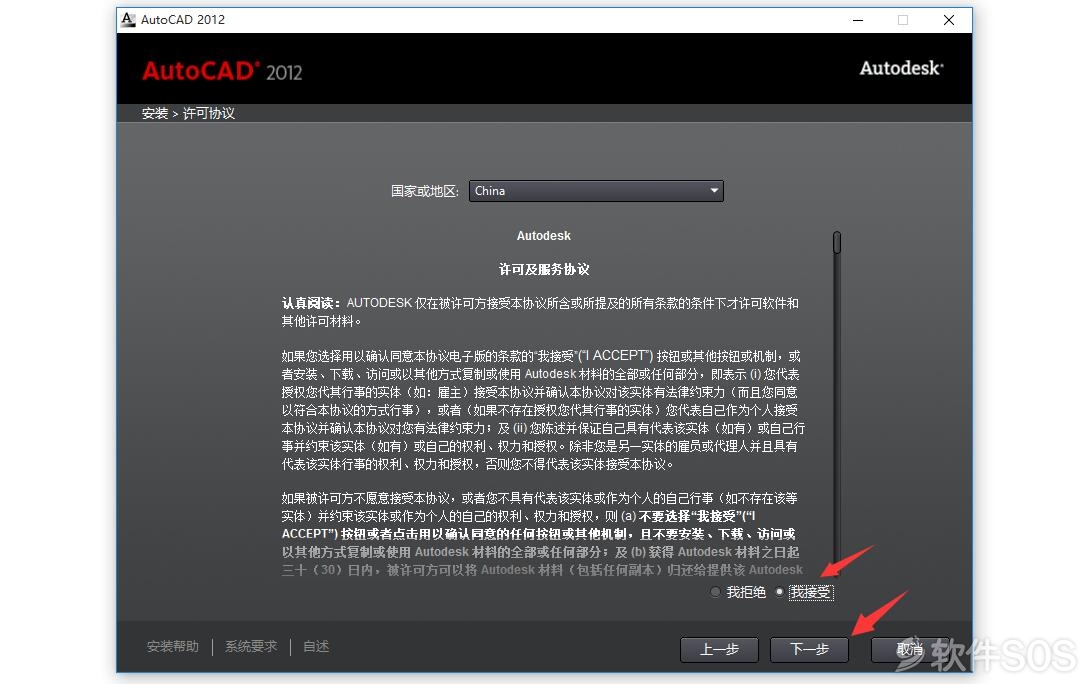
Task: Click the Autodesk logo in the header
Action: pos(901,68)
